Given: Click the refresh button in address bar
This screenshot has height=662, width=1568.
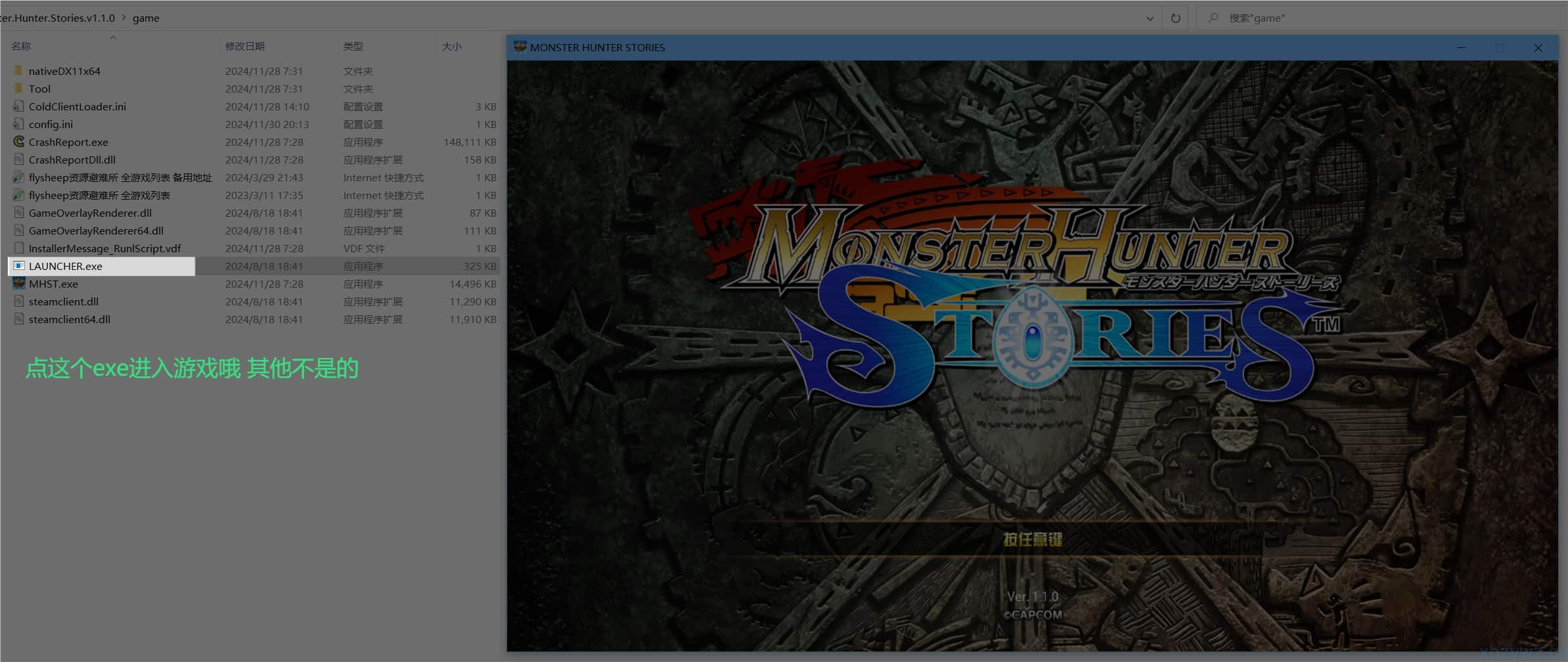Looking at the screenshot, I should click(1176, 18).
